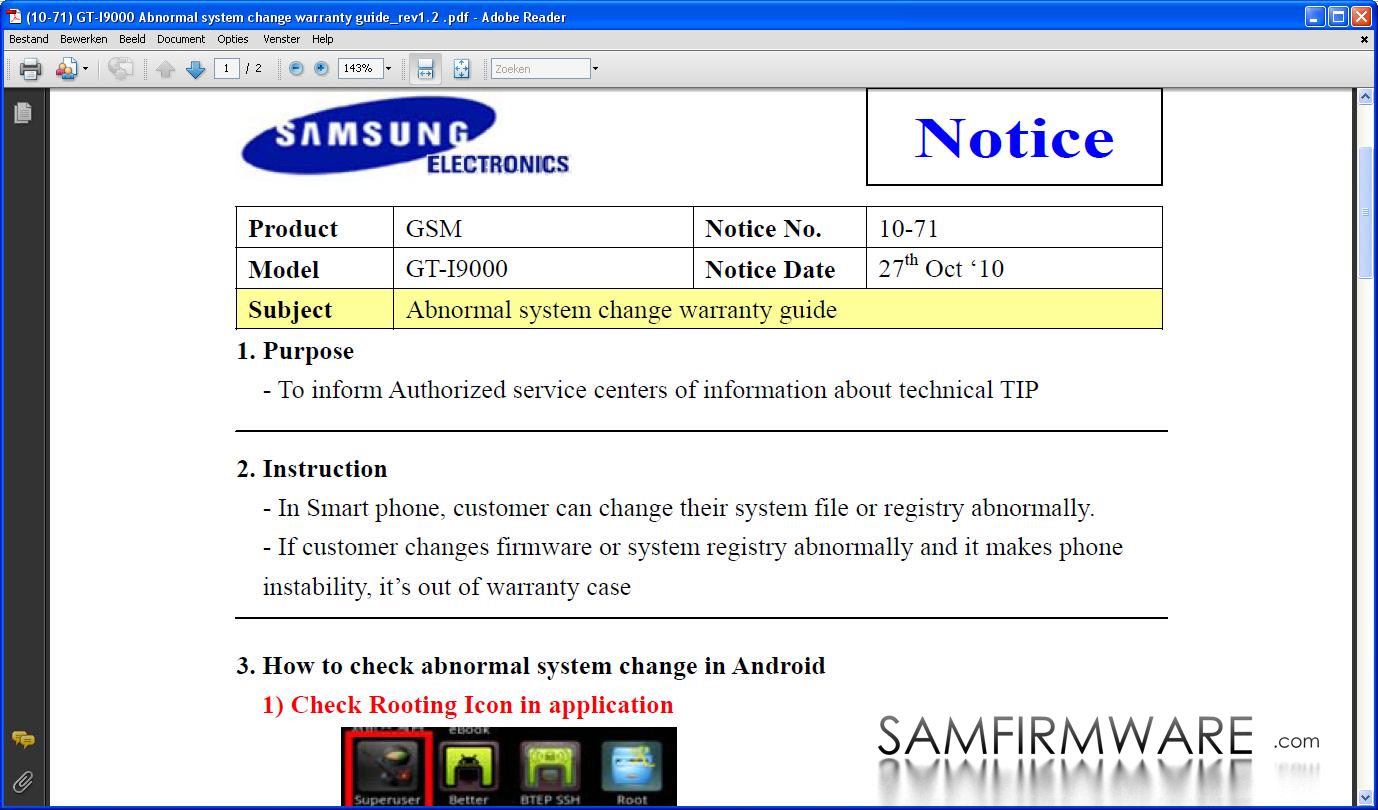1378x810 pixels.
Task: Click the Samsung Electronics logo
Action: tap(404, 138)
